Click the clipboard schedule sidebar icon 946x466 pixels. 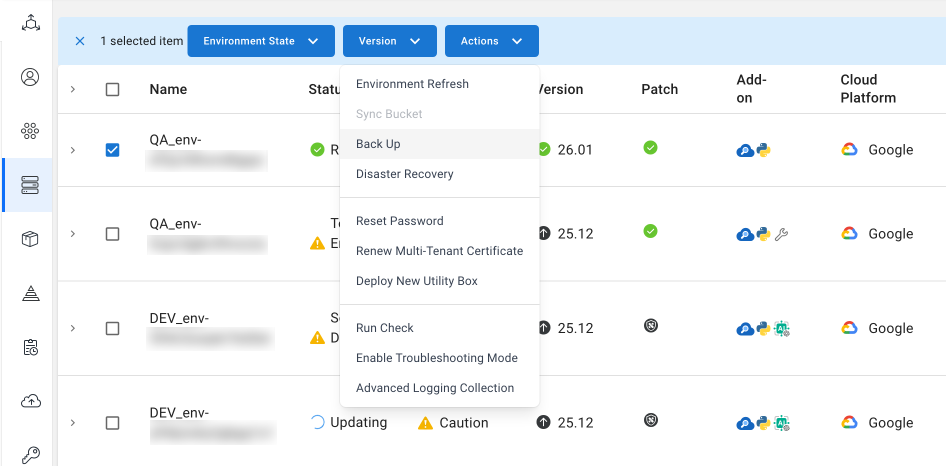point(30,347)
